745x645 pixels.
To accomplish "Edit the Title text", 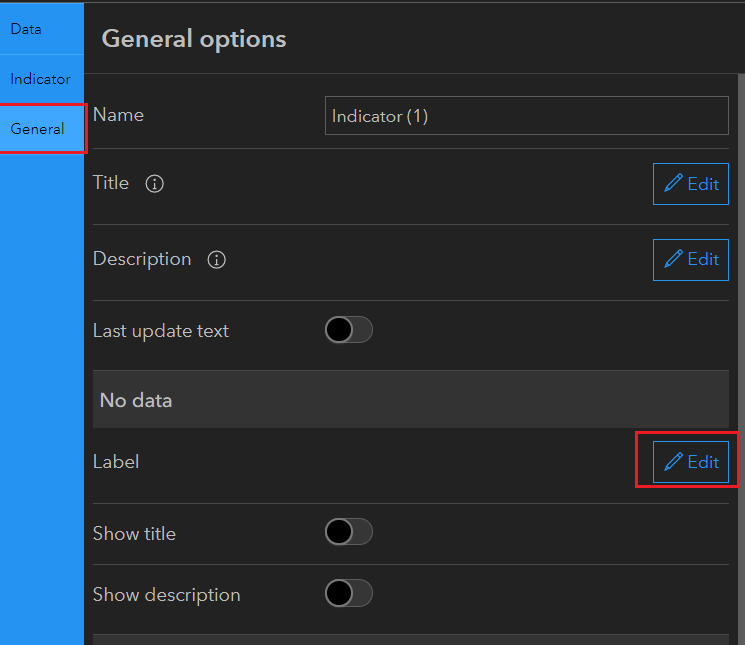I will (x=691, y=184).
